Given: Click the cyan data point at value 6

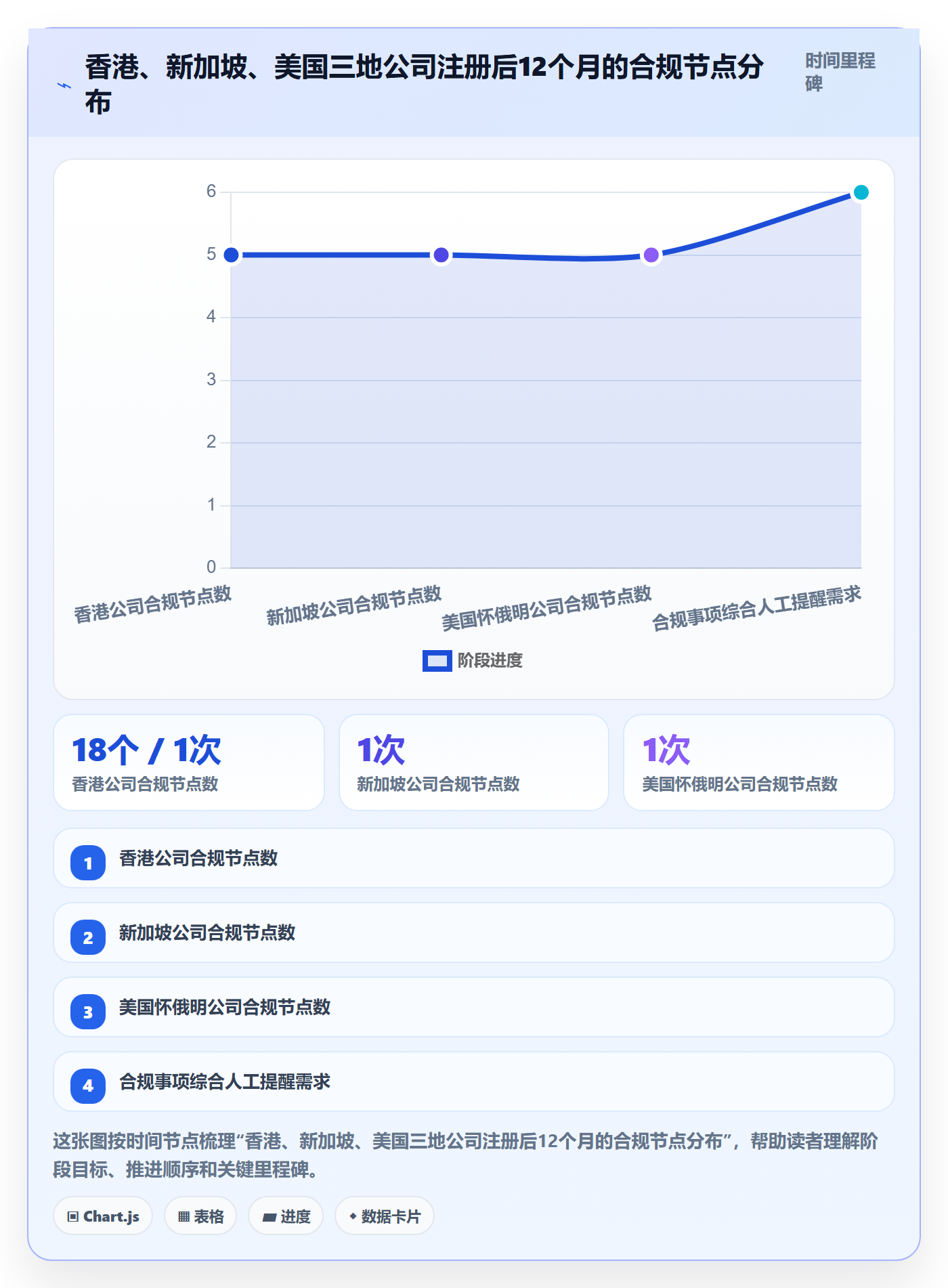Looking at the screenshot, I should tap(861, 192).
